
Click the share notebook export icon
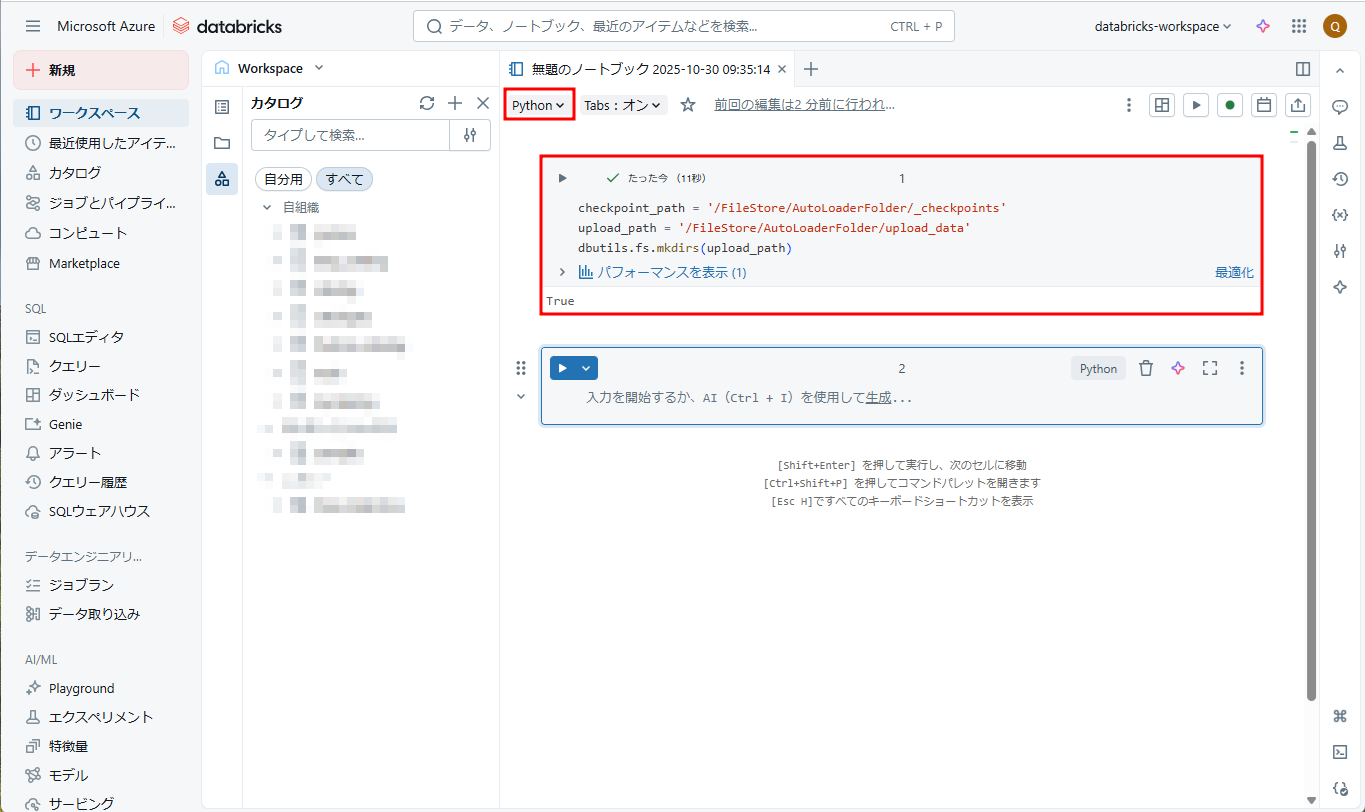[1298, 105]
